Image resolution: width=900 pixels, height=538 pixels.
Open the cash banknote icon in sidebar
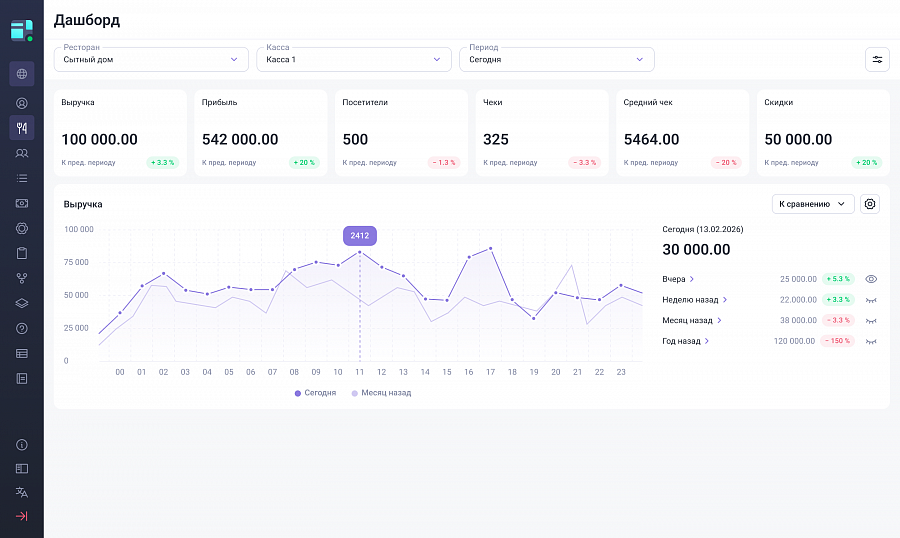click(22, 203)
